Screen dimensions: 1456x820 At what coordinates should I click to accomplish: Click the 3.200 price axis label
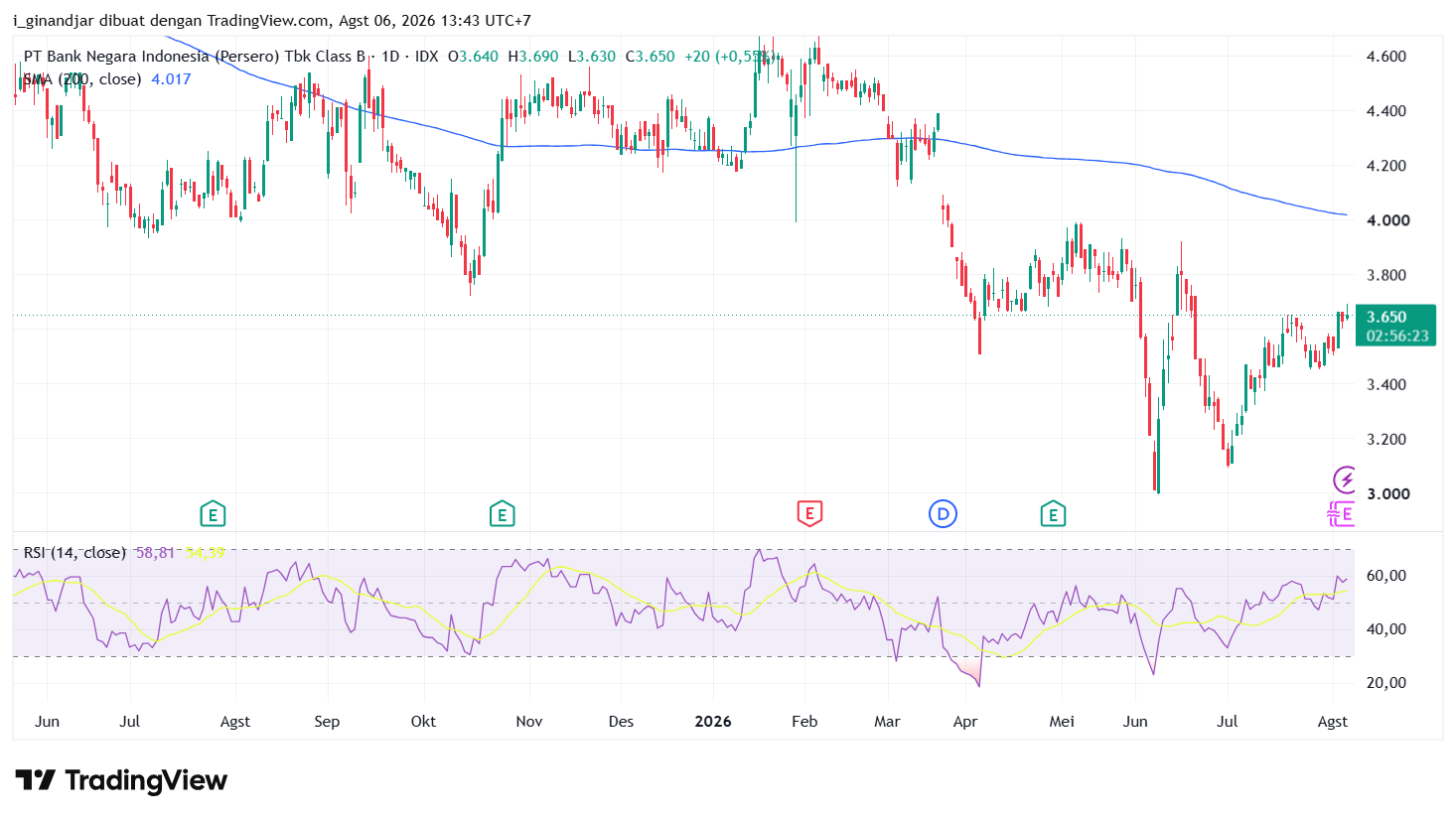tap(1386, 439)
